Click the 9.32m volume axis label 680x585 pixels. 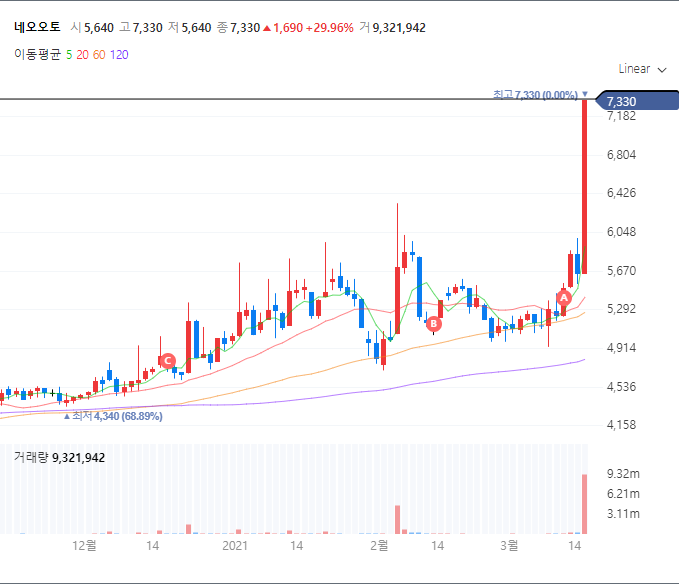point(623,474)
